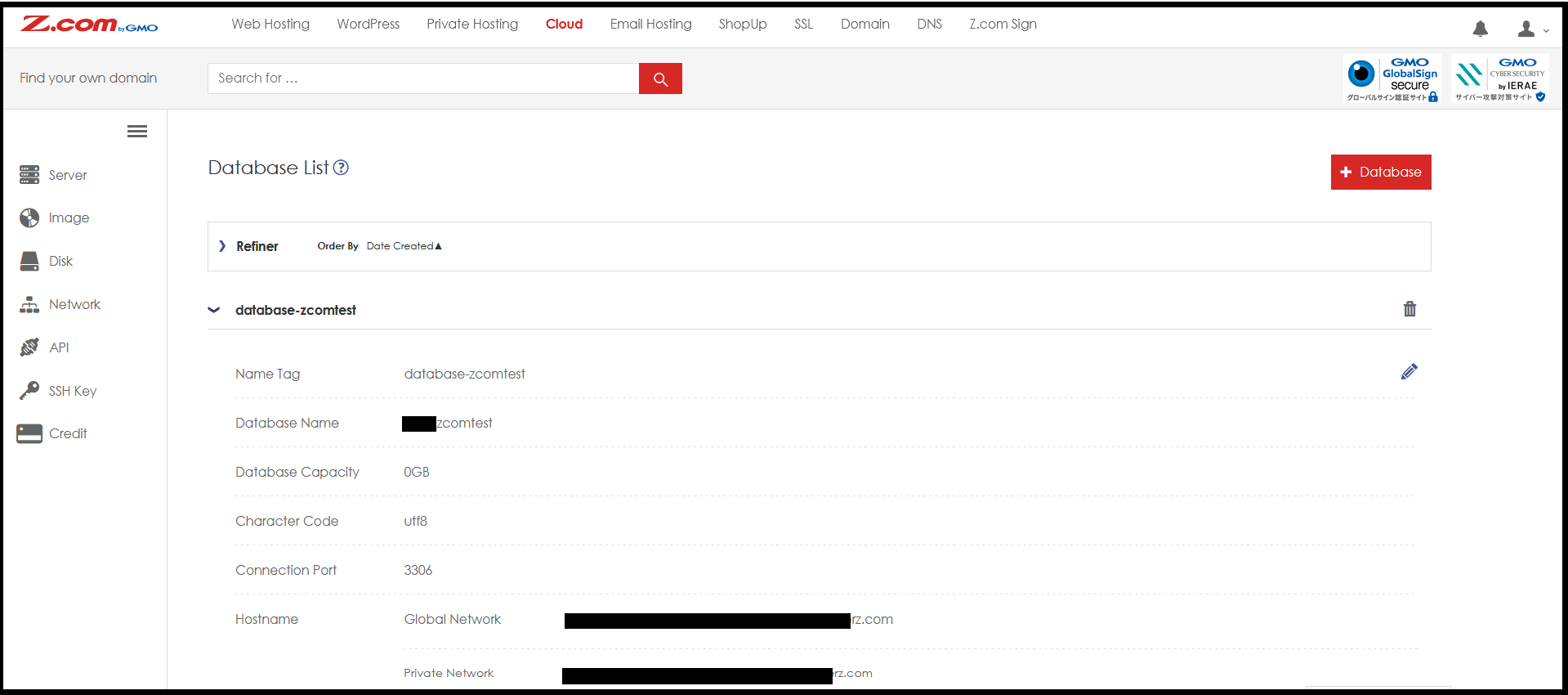
Task: Focus the domain Search for field
Action: pos(423,78)
